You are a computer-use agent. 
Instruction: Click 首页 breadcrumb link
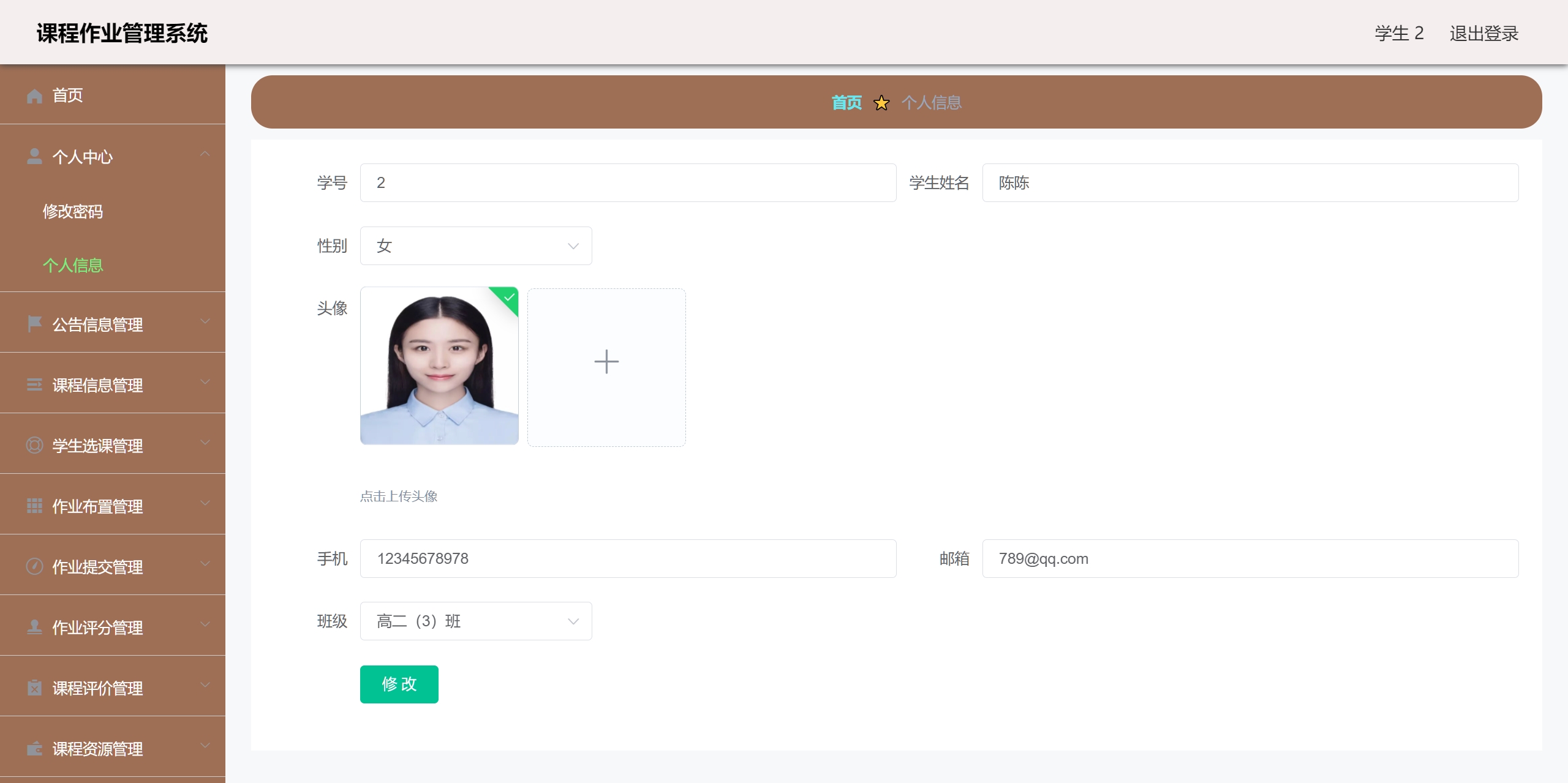pyautogui.click(x=846, y=103)
